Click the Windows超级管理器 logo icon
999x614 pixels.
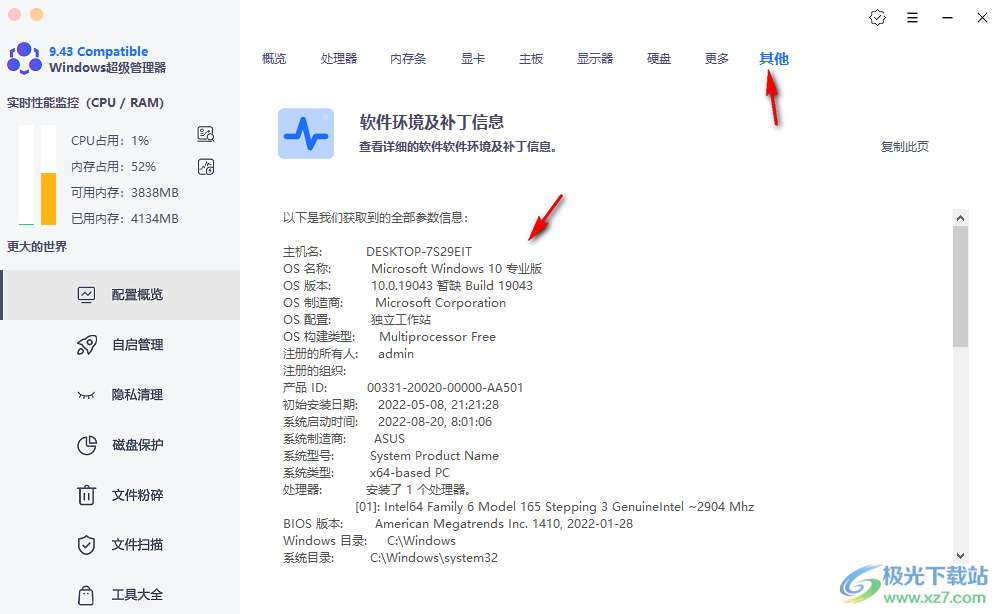[x=24, y=59]
